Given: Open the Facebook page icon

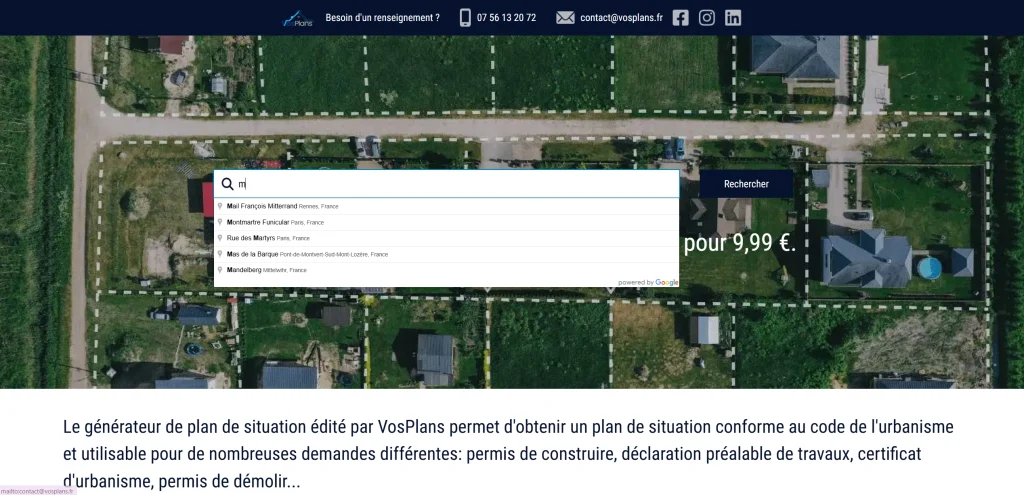Looking at the screenshot, I should tap(680, 18).
